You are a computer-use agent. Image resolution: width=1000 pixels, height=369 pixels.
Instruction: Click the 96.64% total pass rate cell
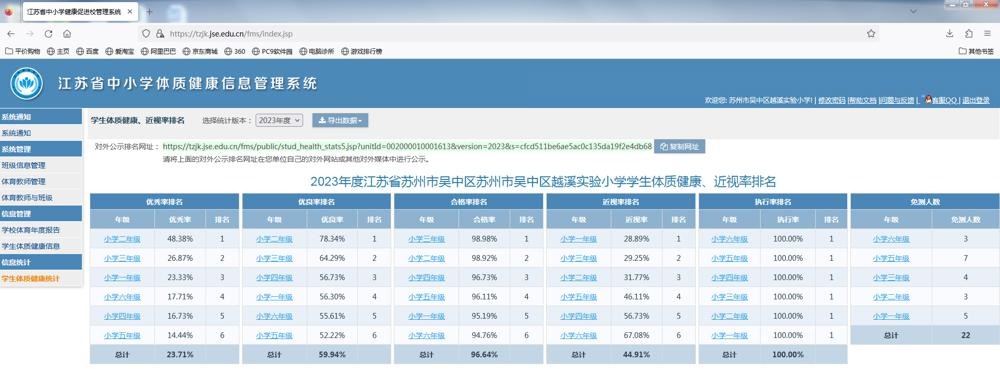(x=484, y=354)
